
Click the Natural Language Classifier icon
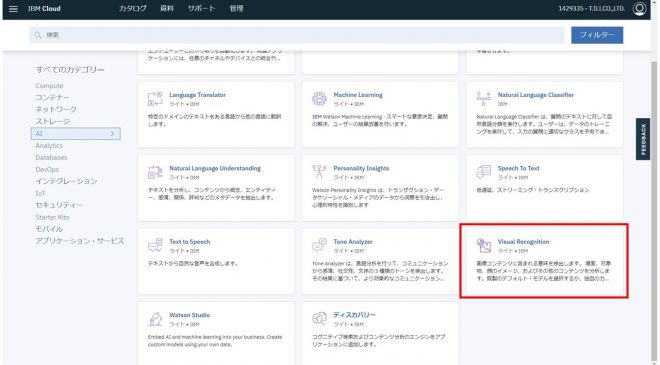[483, 99]
